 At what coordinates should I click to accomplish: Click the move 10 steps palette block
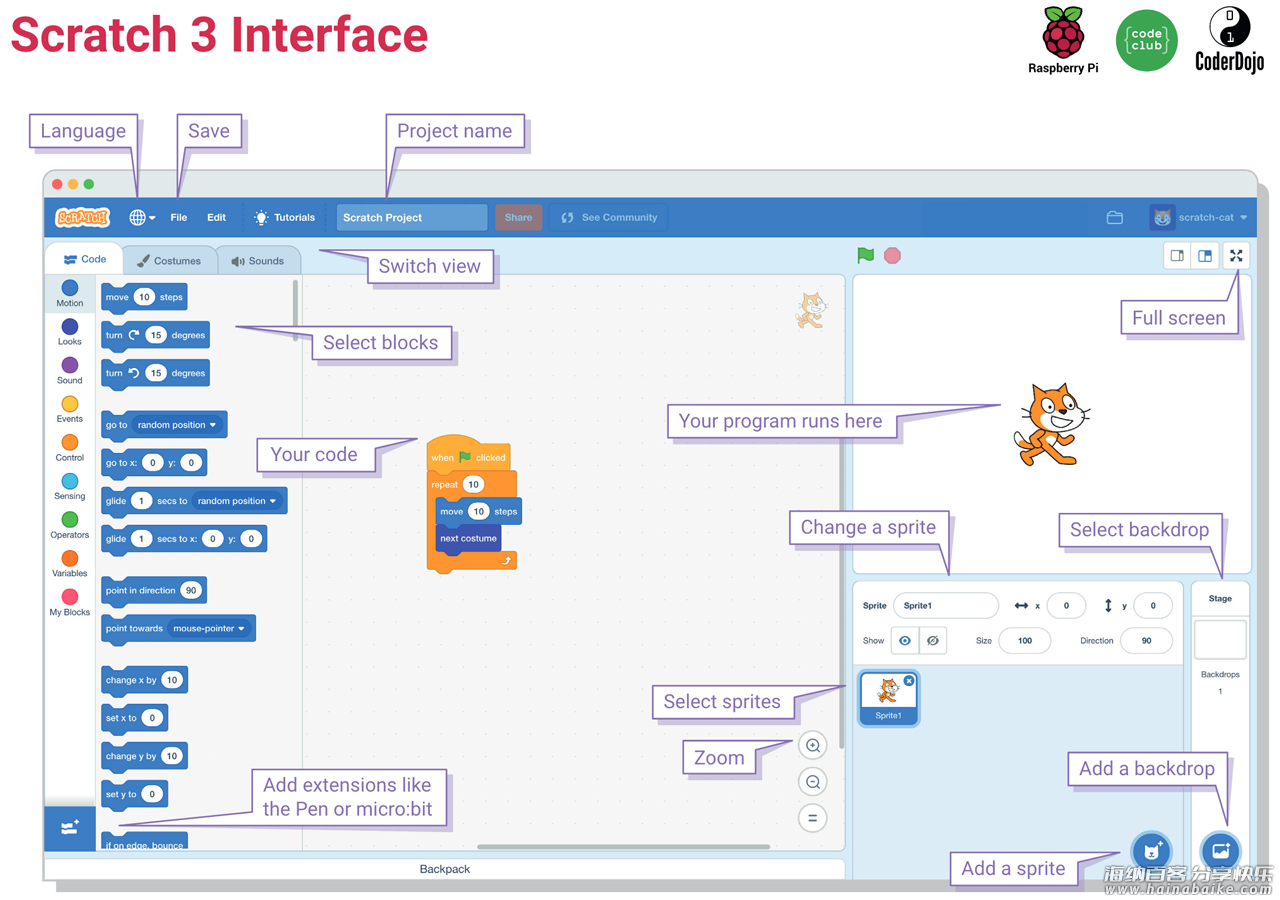[144, 297]
